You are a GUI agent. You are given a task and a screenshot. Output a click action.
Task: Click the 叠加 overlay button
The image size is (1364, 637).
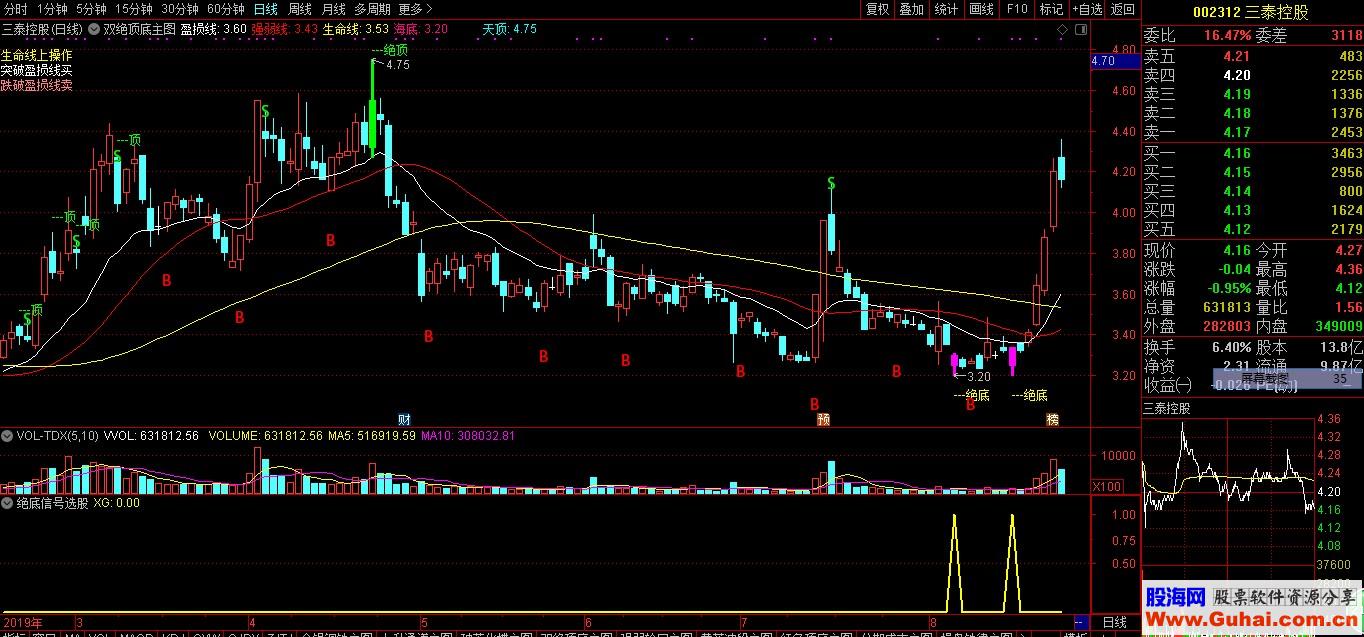(912, 9)
